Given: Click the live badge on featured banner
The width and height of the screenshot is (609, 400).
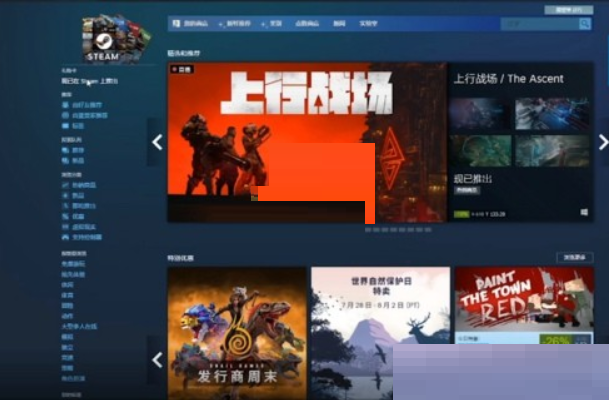Looking at the screenshot, I should (182, 70).
